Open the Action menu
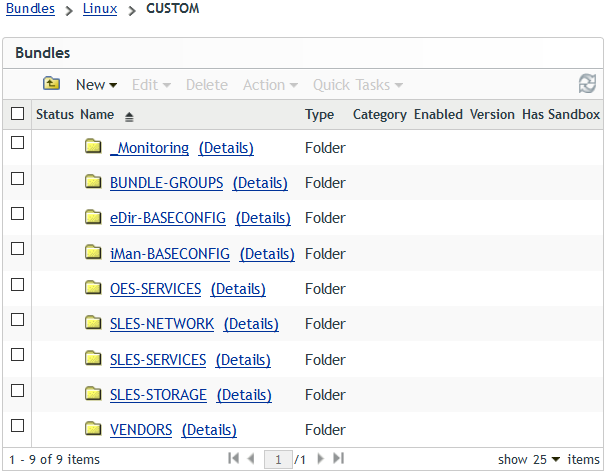The image size is (607, 473). pyautogui.click(x=270, y=85)
